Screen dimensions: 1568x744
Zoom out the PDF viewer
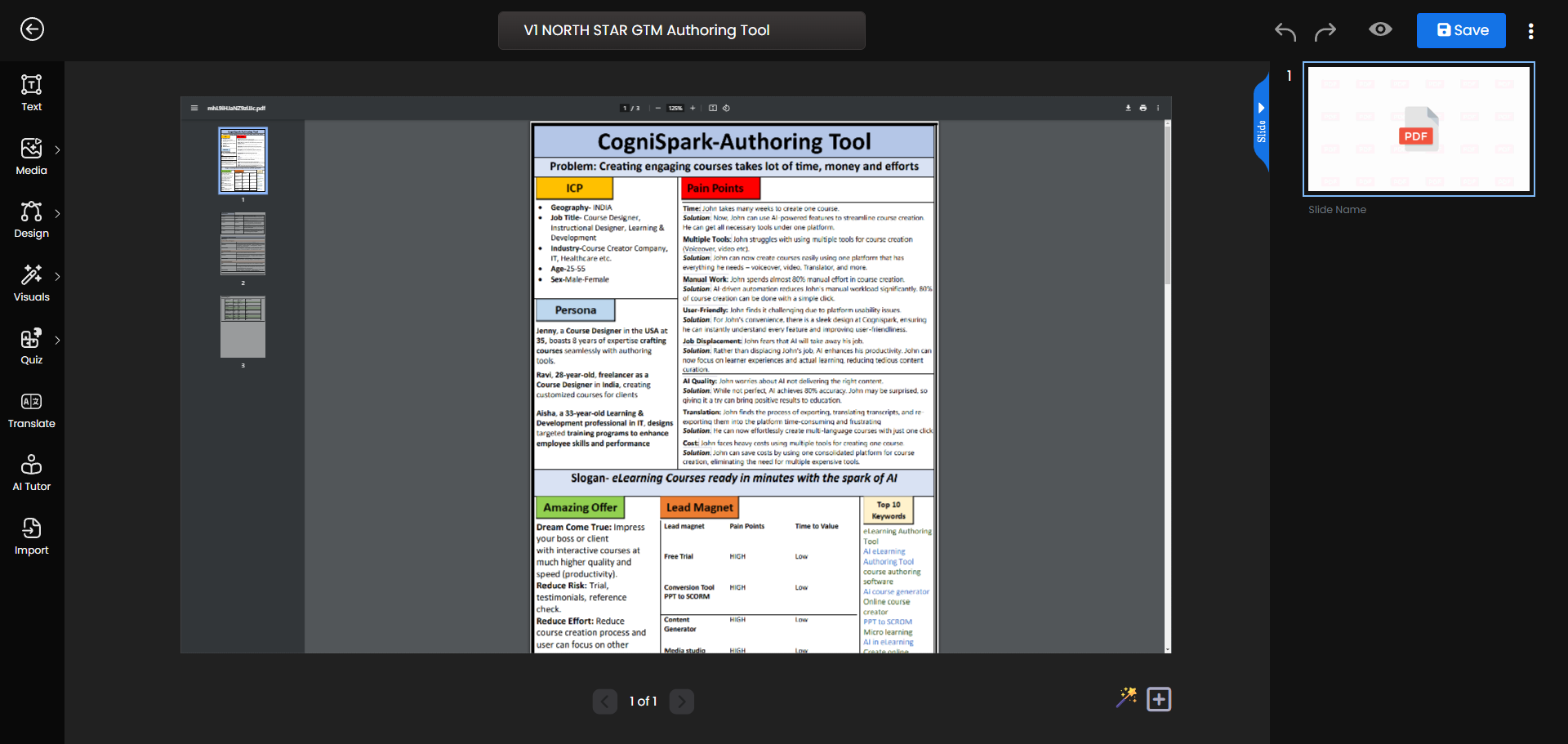click(658, 108)
